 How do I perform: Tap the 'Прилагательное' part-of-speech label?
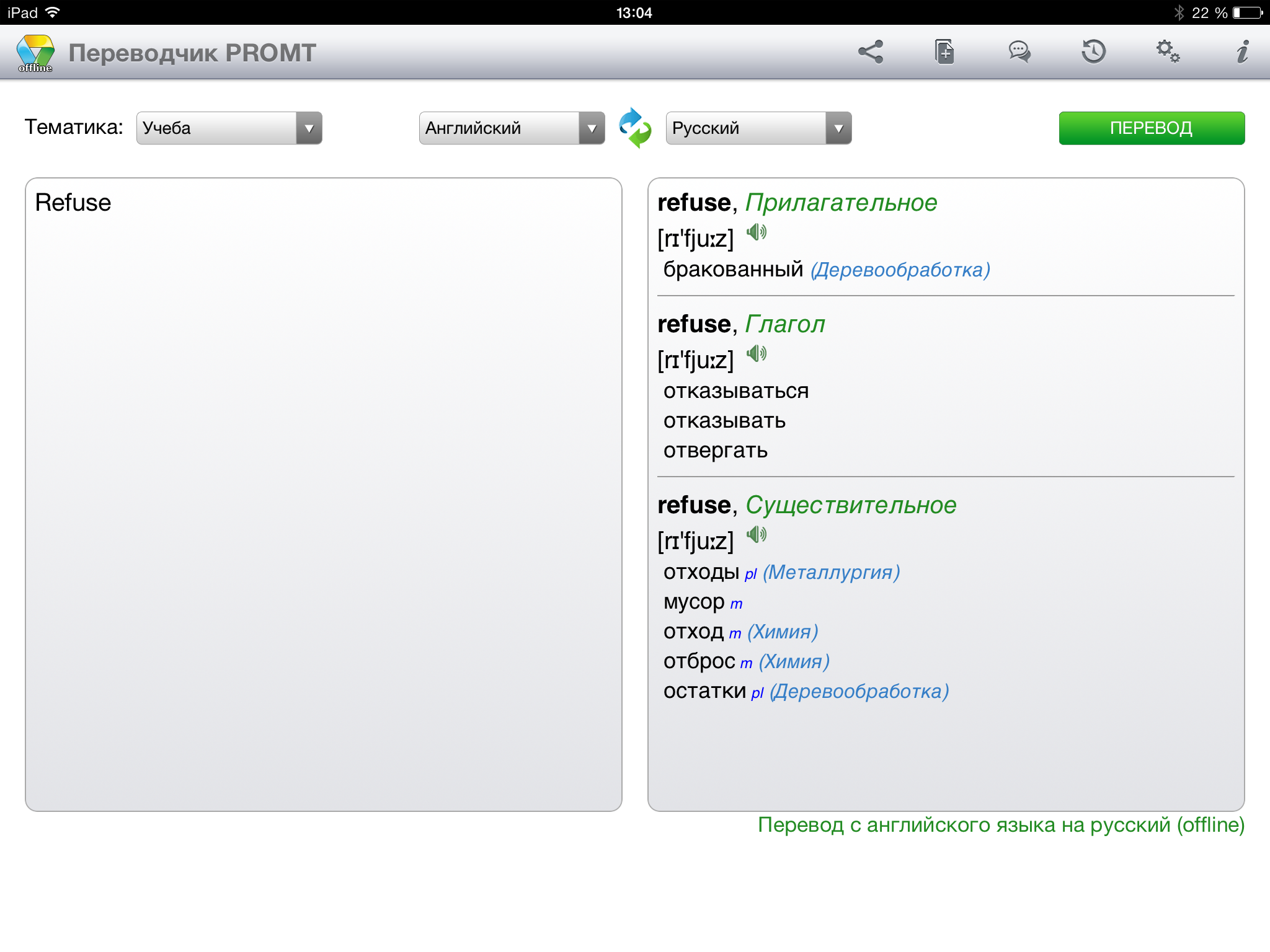[x=841, y=203]
